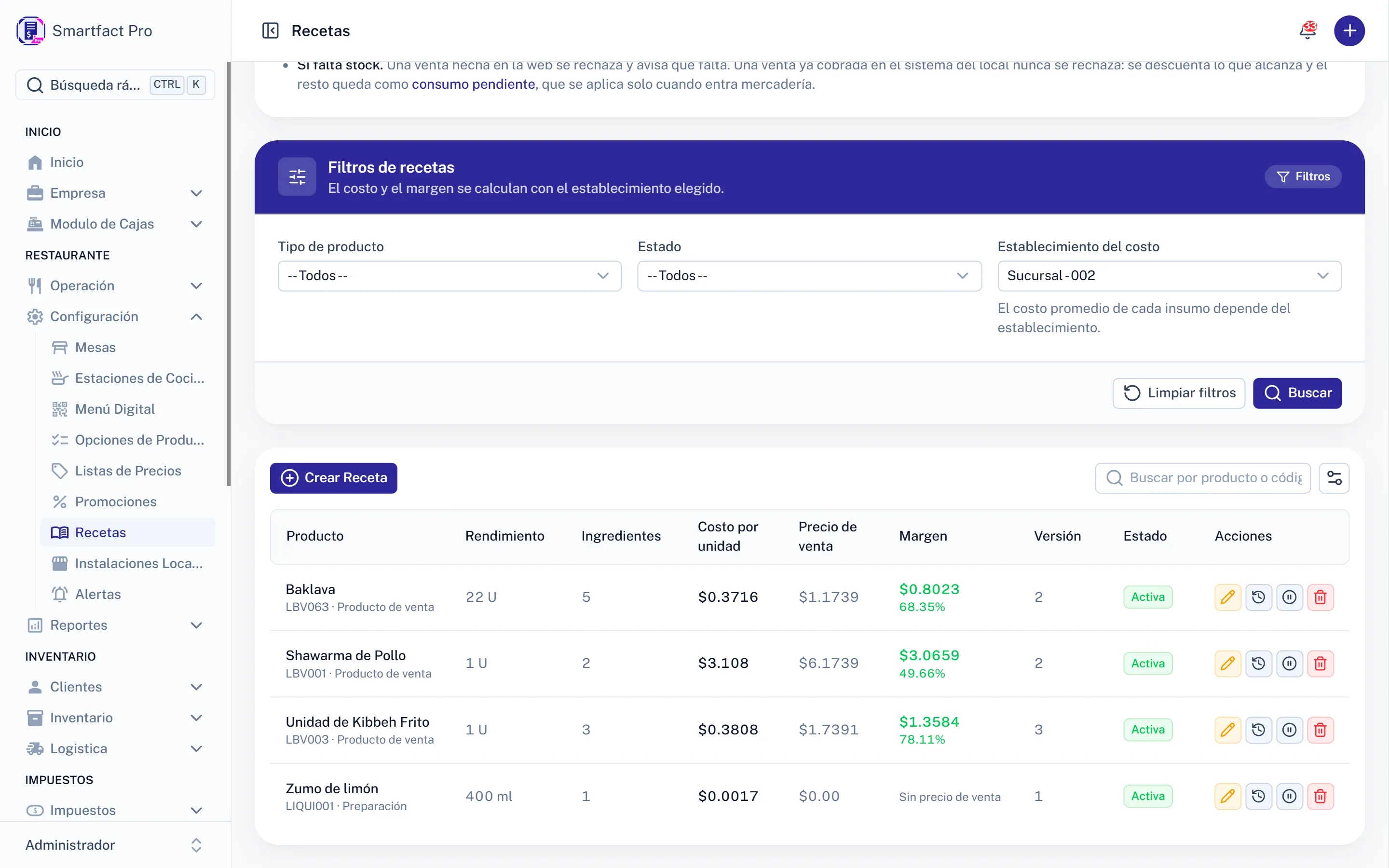This screenshot has width=1389, height=868.
Task: Open Menú Digital in sidebar
Action: [x=127, y=409]
